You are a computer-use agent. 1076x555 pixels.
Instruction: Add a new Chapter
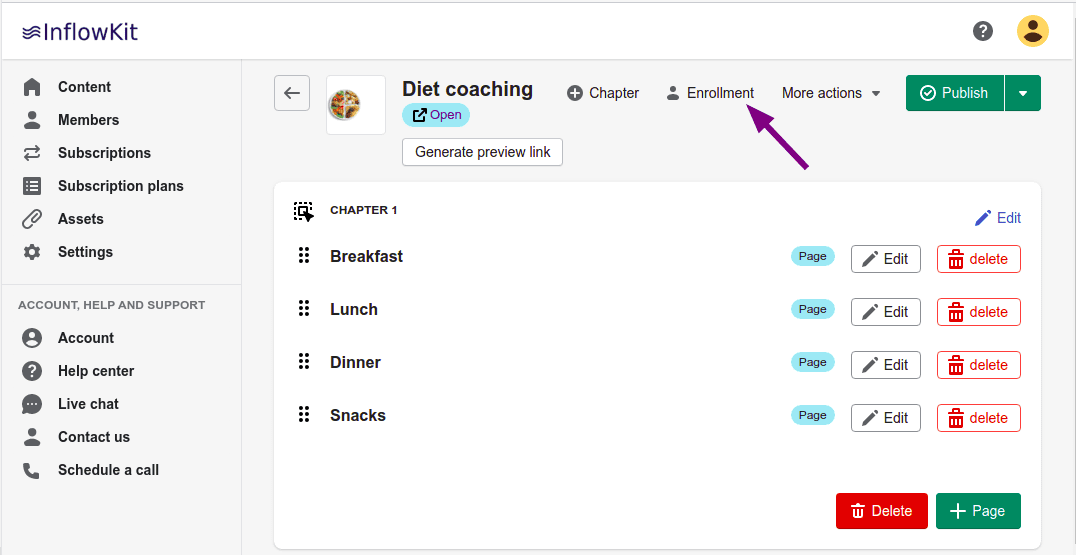(x=603, y=93)
